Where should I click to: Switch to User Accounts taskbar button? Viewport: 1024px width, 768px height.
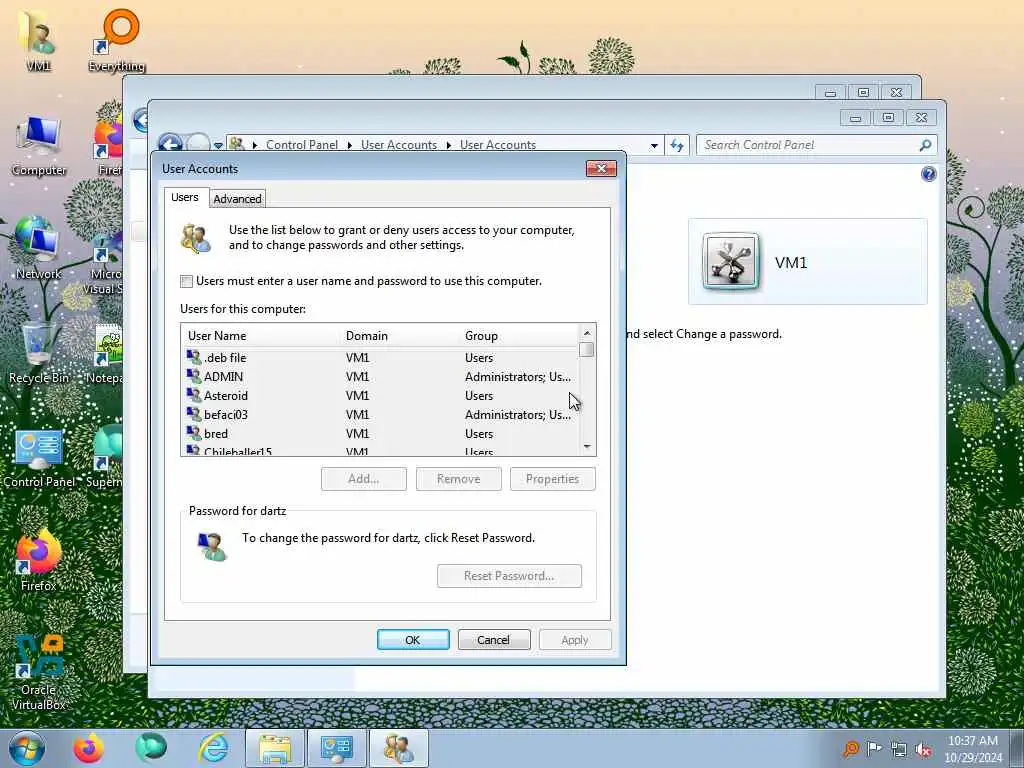click(x=398, y=748)
